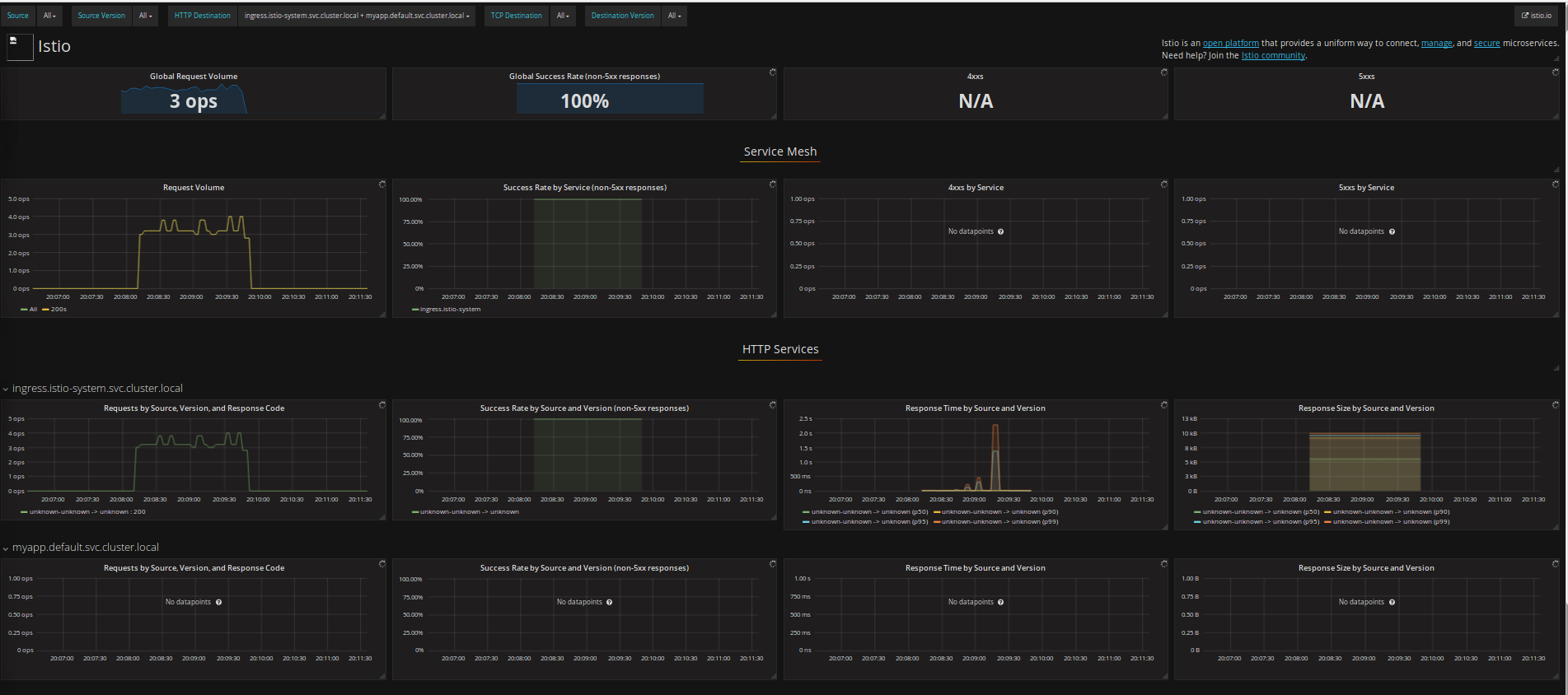Image resolution: width=1568 pixels, height=695 pixels.
Task: Click the Service Mesh section heading
Action: pos(780,152)
